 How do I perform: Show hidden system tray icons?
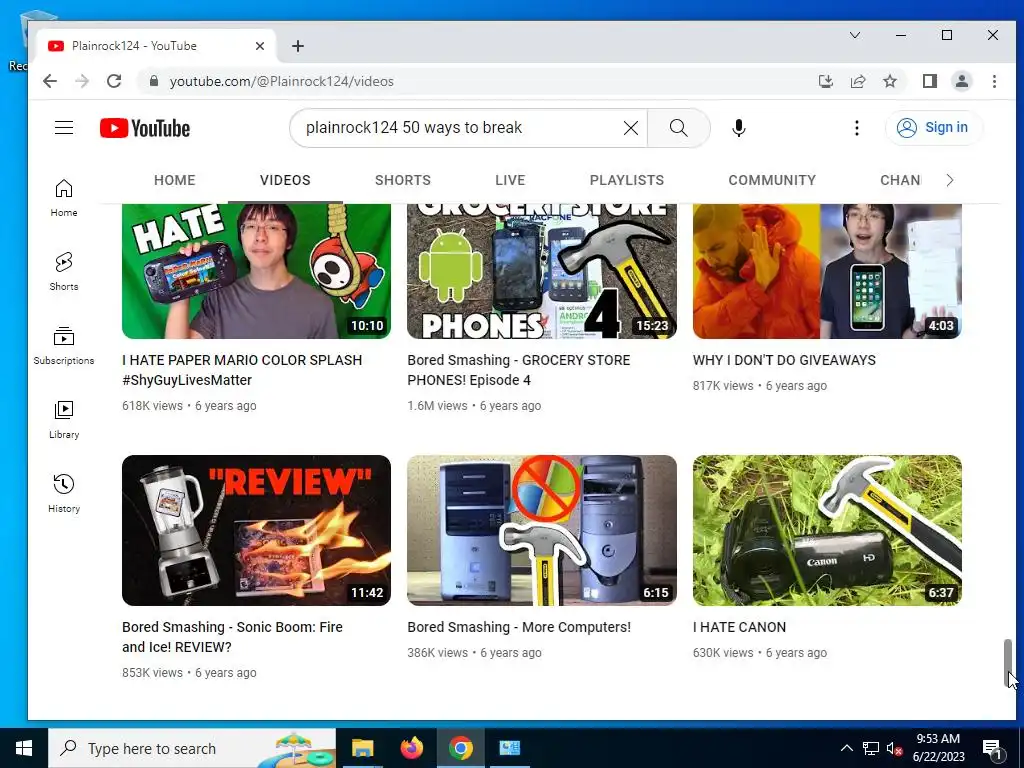pyautogui.click(x=846, y=748)
